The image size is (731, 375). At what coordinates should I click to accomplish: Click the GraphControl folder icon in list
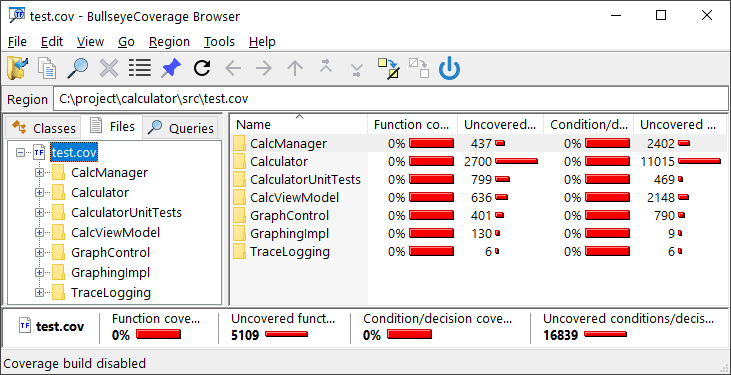[240, 215]
